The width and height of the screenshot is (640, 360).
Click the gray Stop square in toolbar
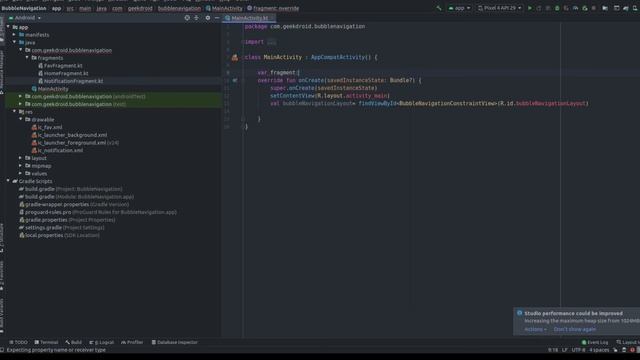click(594, 8)
